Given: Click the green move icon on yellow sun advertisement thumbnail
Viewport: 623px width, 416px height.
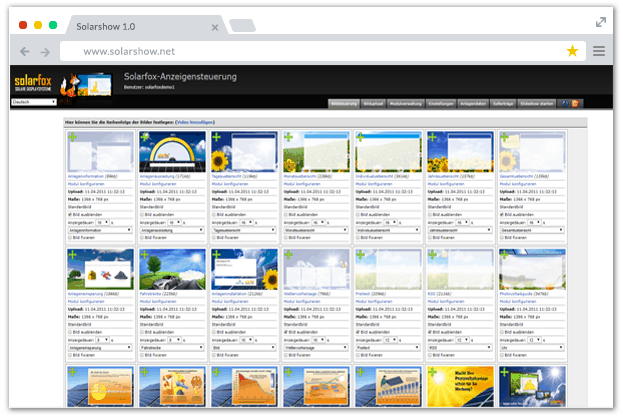Looking at the screenshot, I should pyautogui.click(x=432, y=372).
